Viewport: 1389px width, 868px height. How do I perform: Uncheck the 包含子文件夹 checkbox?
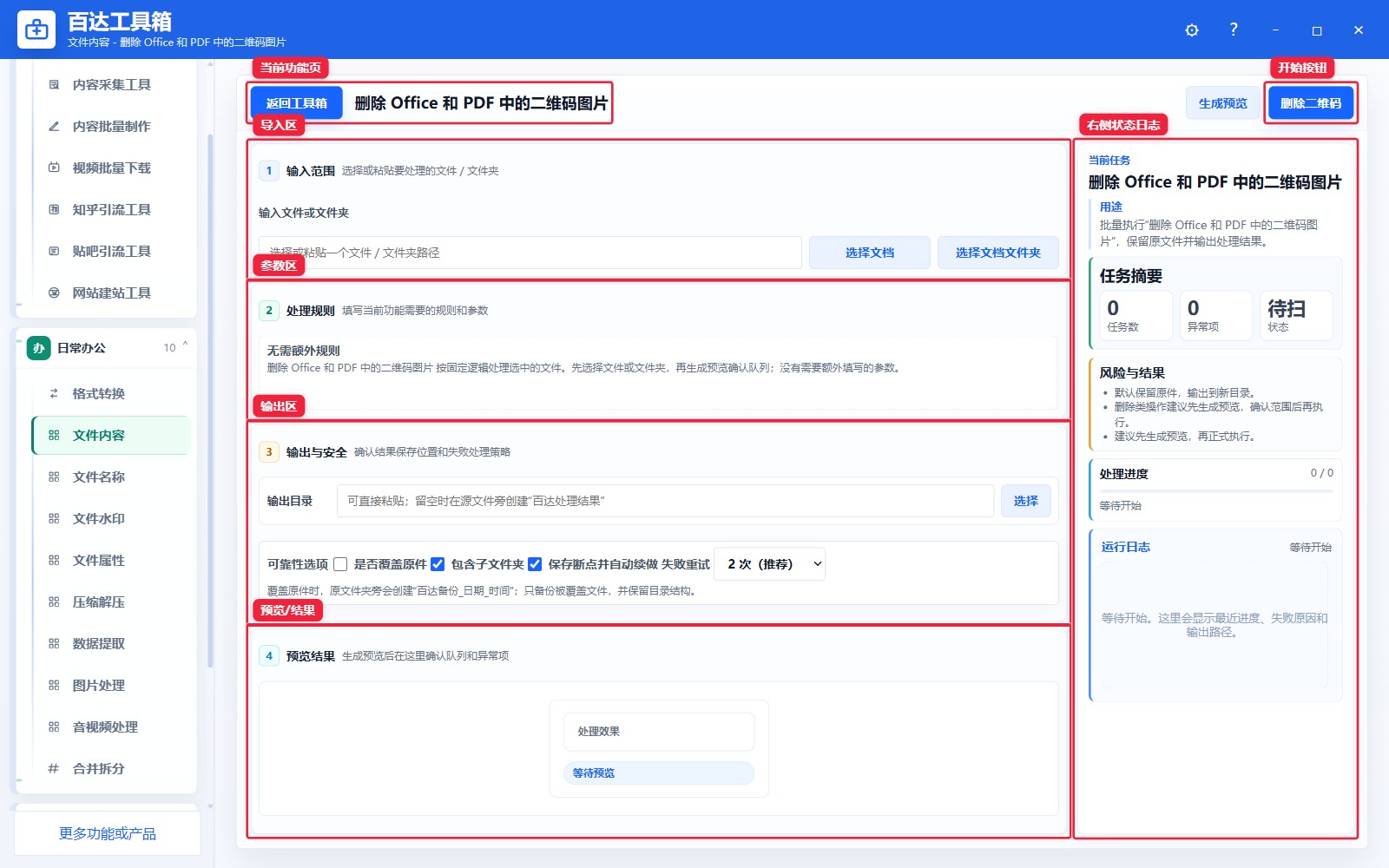coord(438,564)
